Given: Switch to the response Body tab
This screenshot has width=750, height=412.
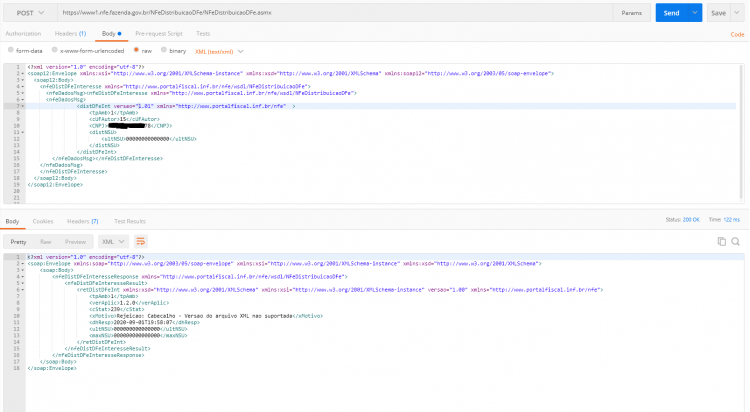Looking at the screenshot, I should pyautogui.click(x=12, y=221).
